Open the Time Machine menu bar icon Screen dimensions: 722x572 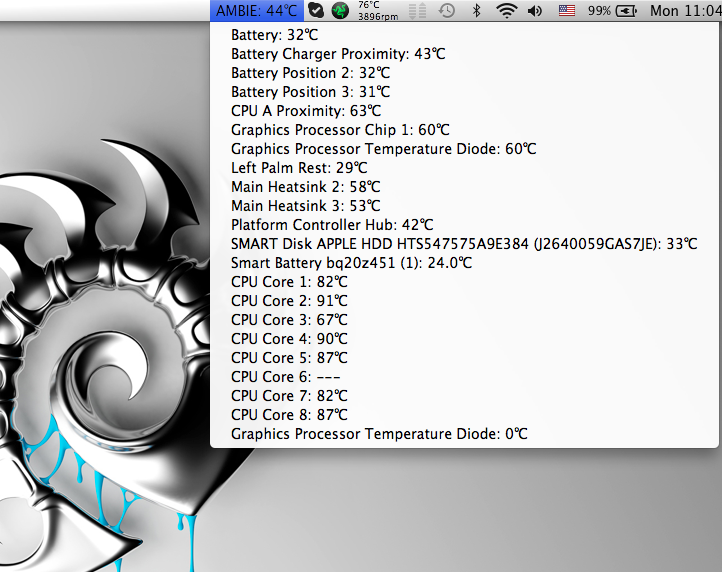click(447, 11)
